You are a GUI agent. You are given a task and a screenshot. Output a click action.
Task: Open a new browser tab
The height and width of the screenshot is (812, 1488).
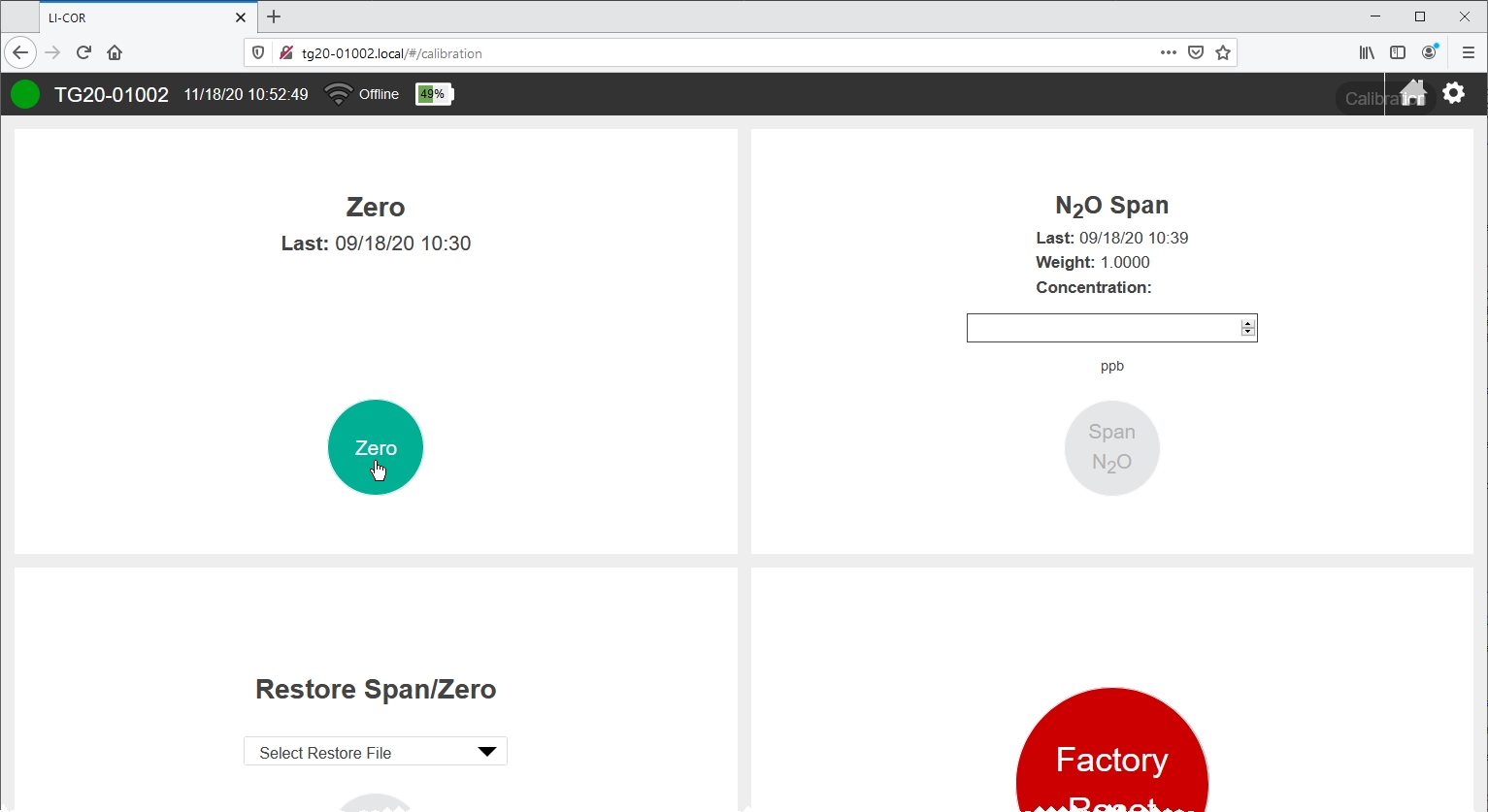[x=274, y=16]
